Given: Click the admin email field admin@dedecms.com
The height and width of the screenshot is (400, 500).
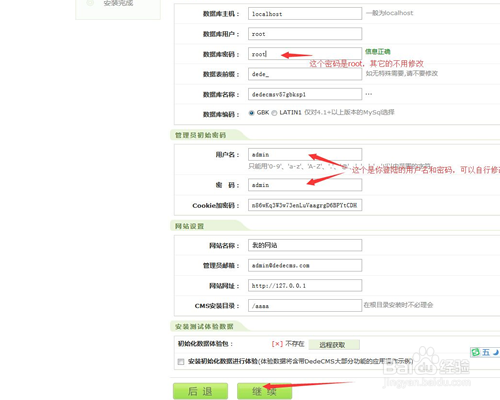Looking at the screenshot, I should pyautogui.click(x=305, y=265).
